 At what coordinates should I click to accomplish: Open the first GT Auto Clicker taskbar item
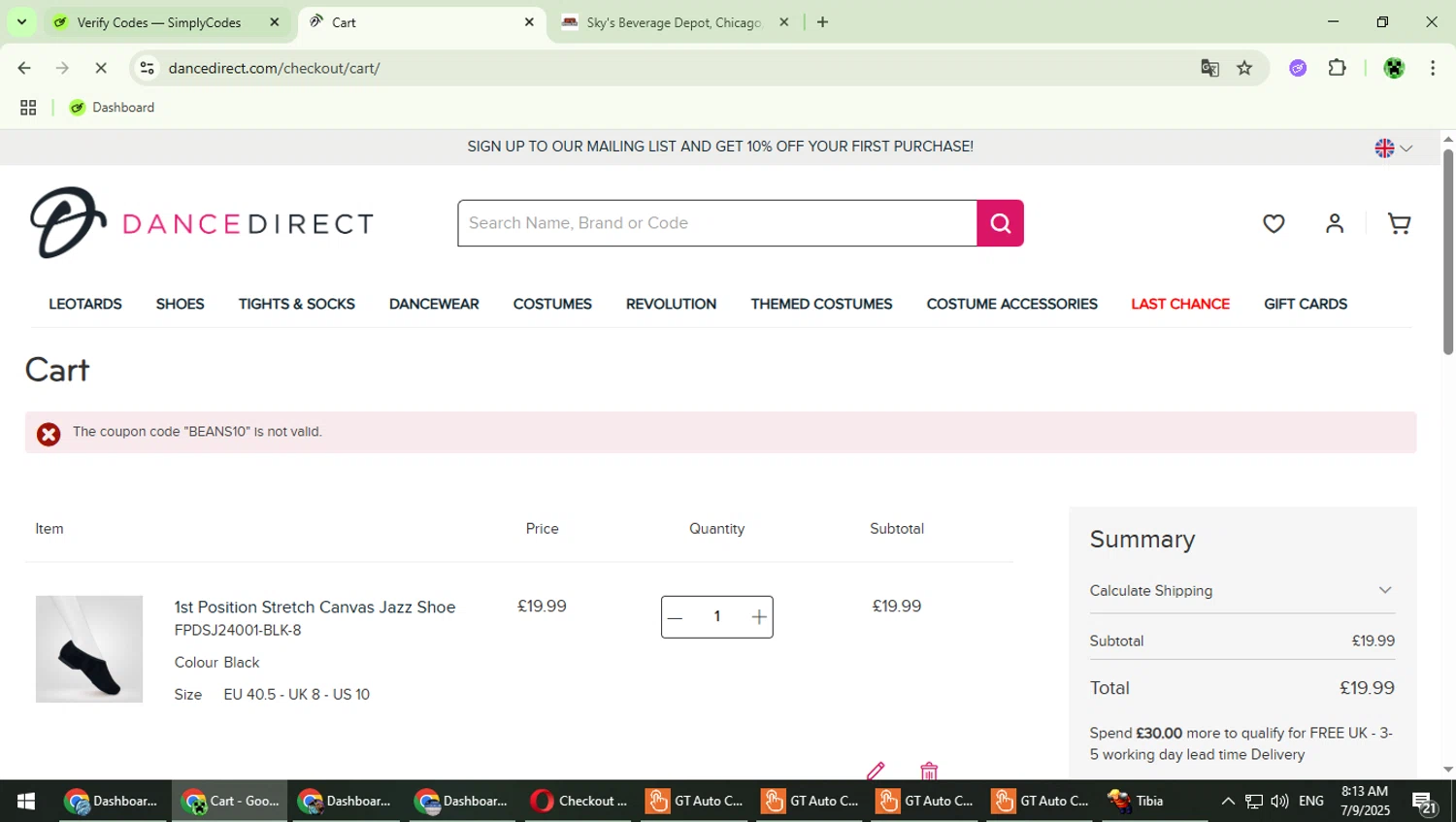point(696,802)
